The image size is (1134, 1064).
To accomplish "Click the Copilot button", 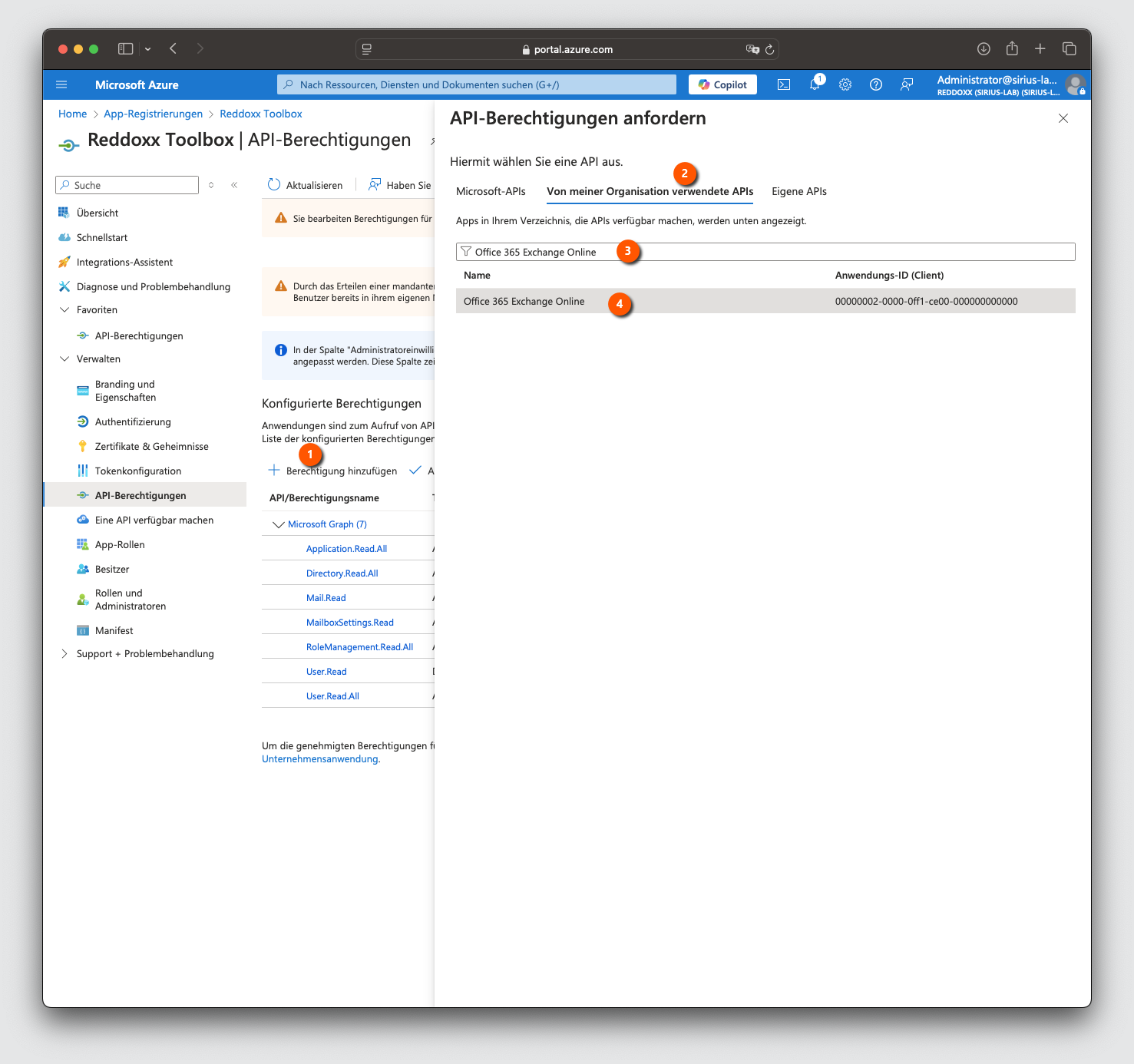I will [x=722, y=84].
